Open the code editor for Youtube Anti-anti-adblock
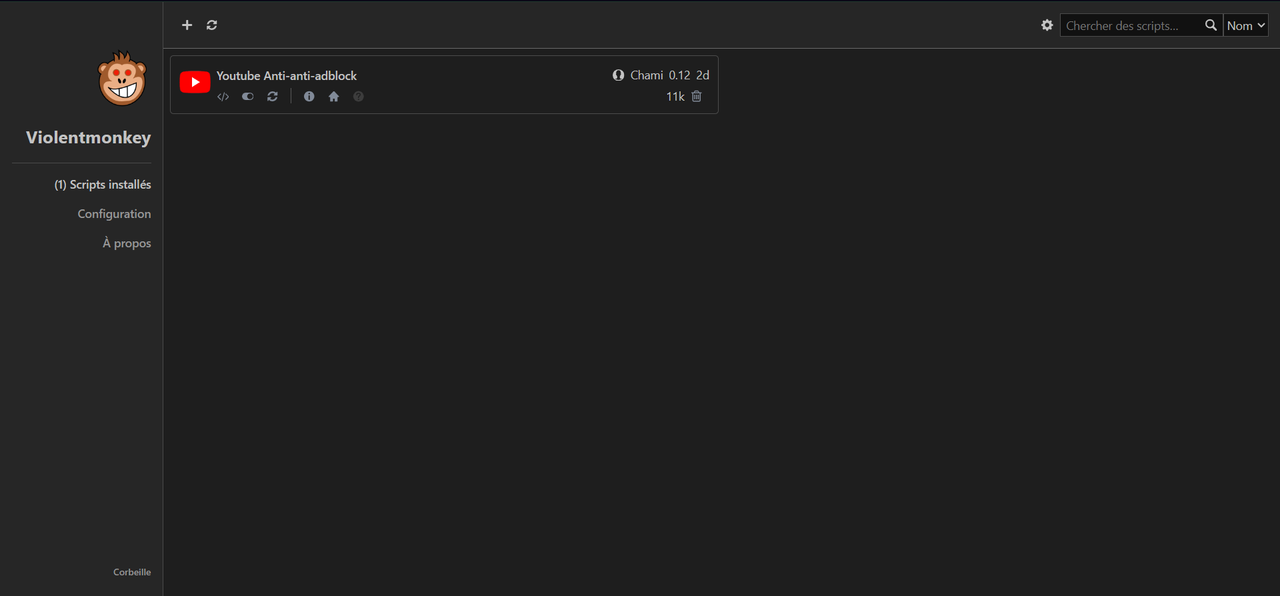Viewport: 1280px width, 596px height. point(223,97)
